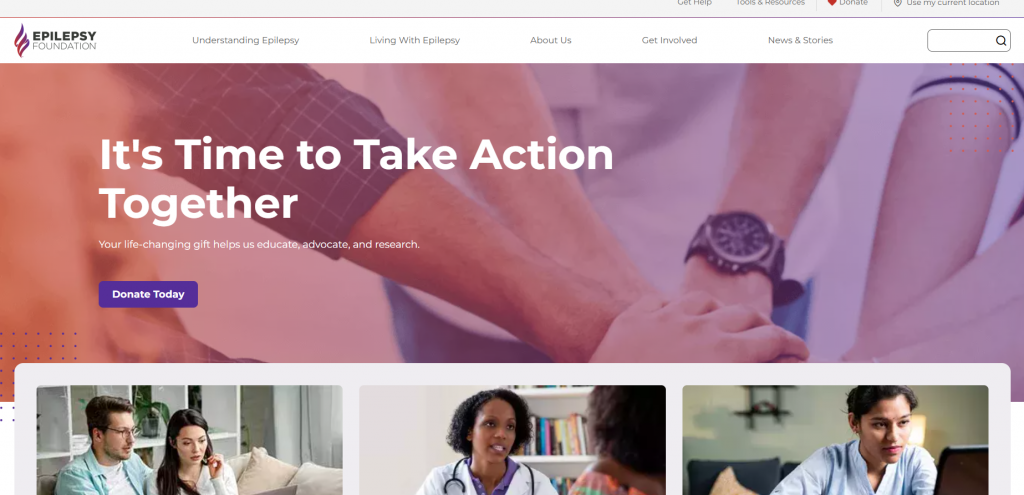Click the Get Help link
This screenshot has width=1024, height=495.
click(694, 3)
